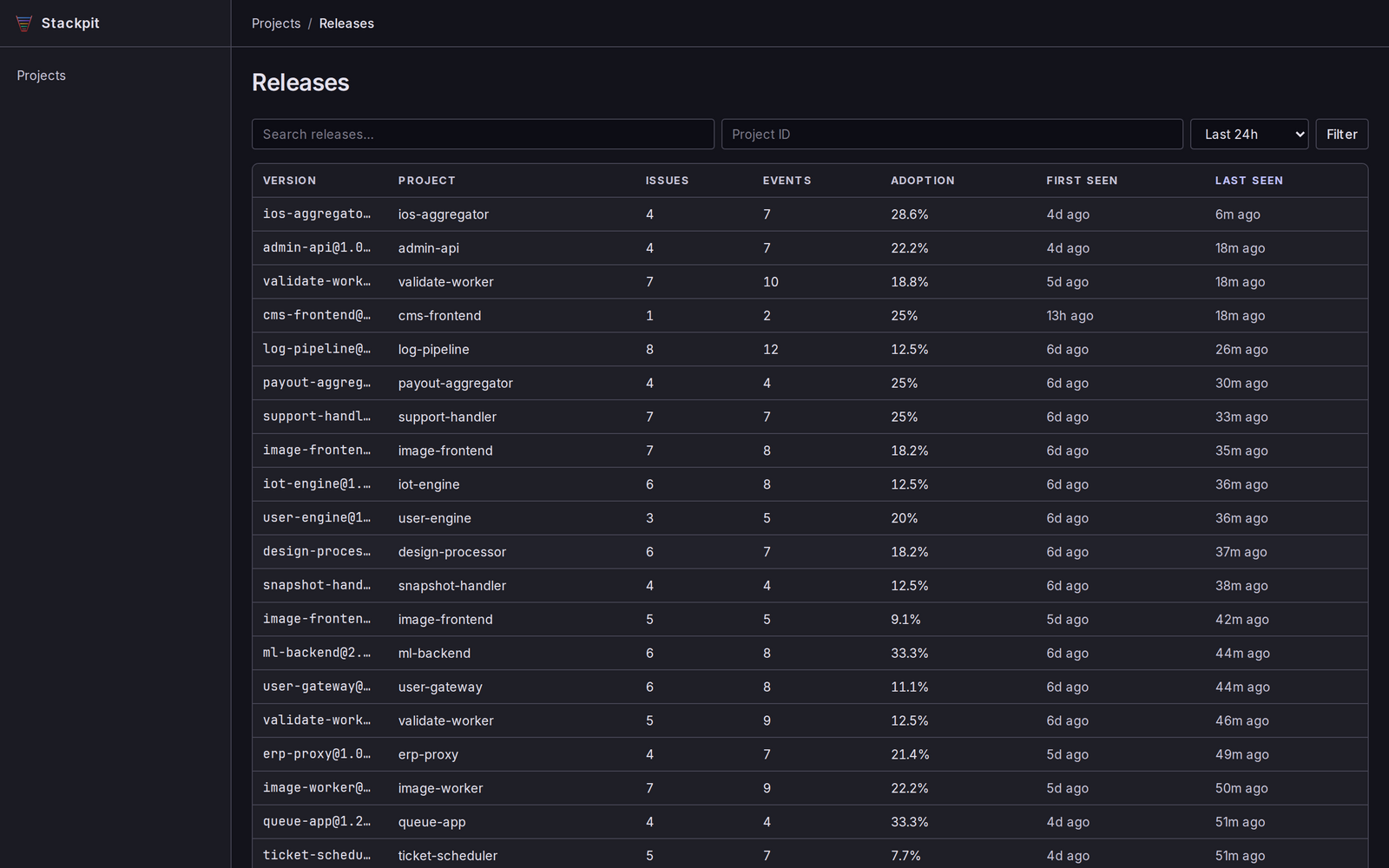Select the image-worker project cell
This screenshot has height=868, width=1389.
441,789
